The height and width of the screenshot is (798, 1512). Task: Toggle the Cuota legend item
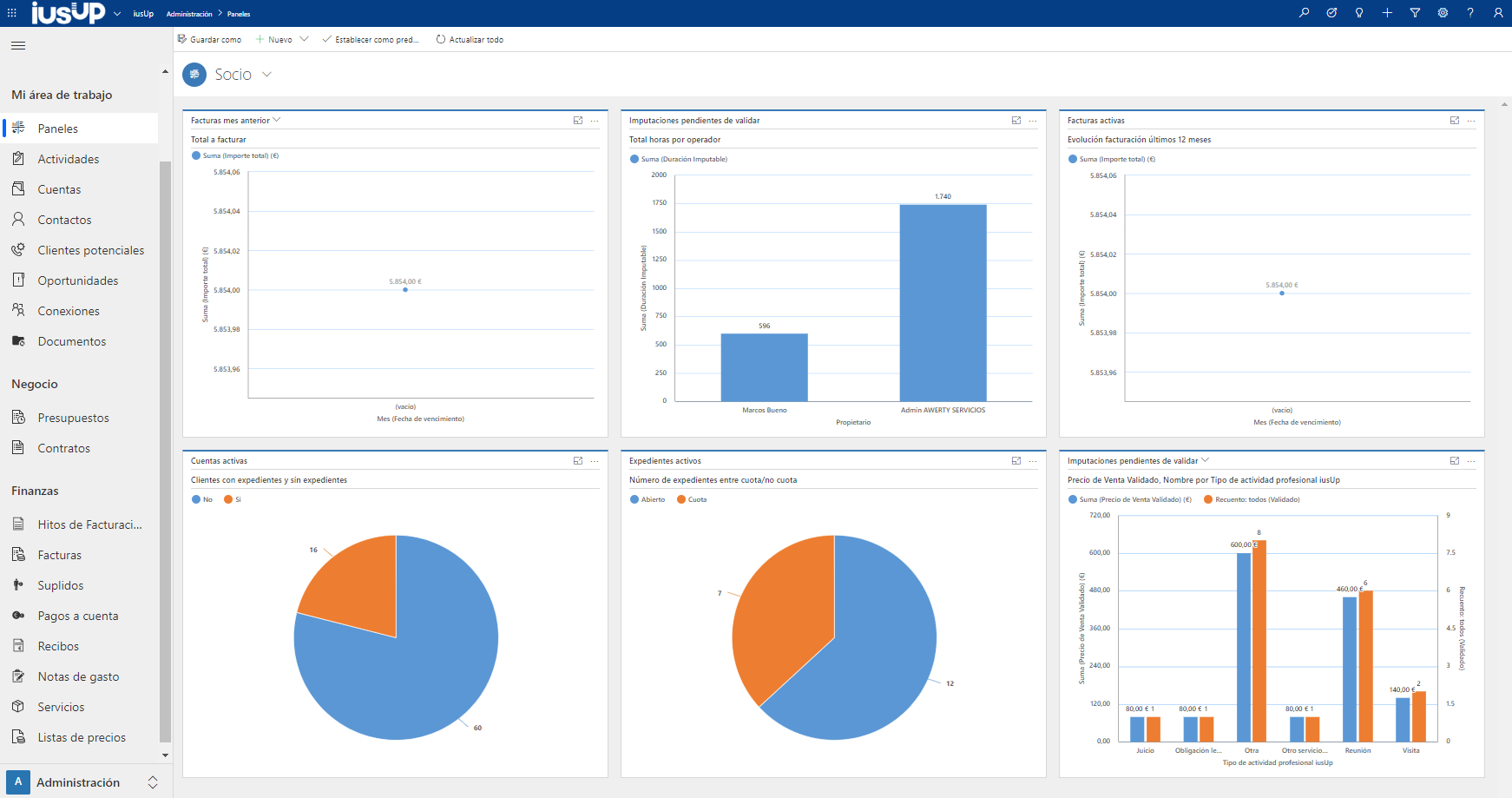coord(692,499)
